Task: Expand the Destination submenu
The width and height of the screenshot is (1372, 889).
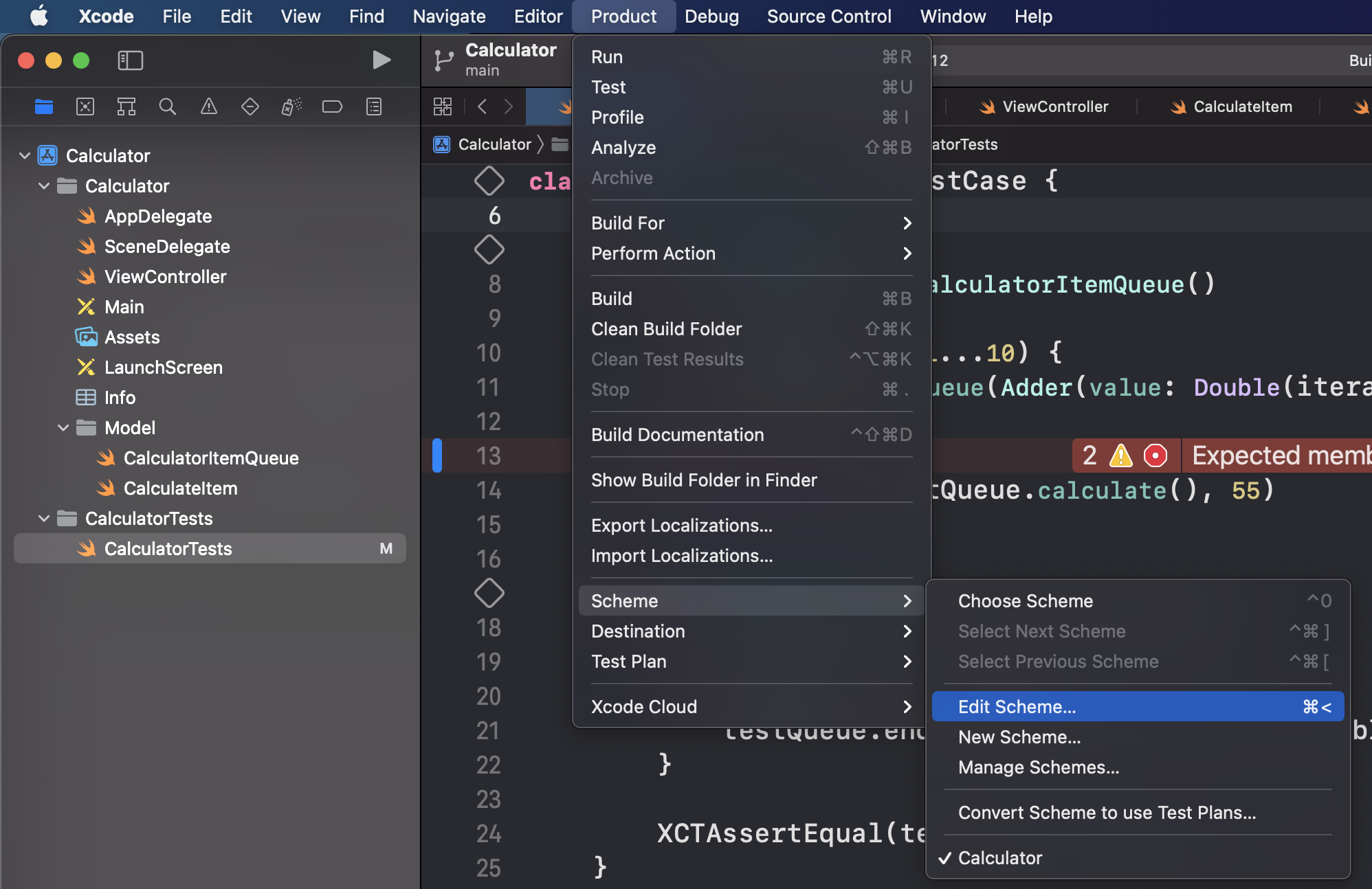Action: [x=751, y=631]
